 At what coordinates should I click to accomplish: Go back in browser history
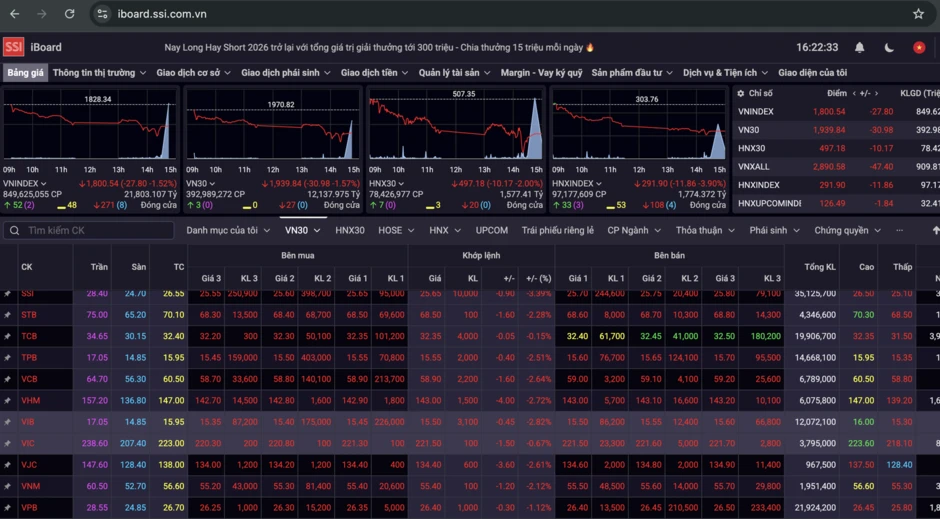[15, 14]
